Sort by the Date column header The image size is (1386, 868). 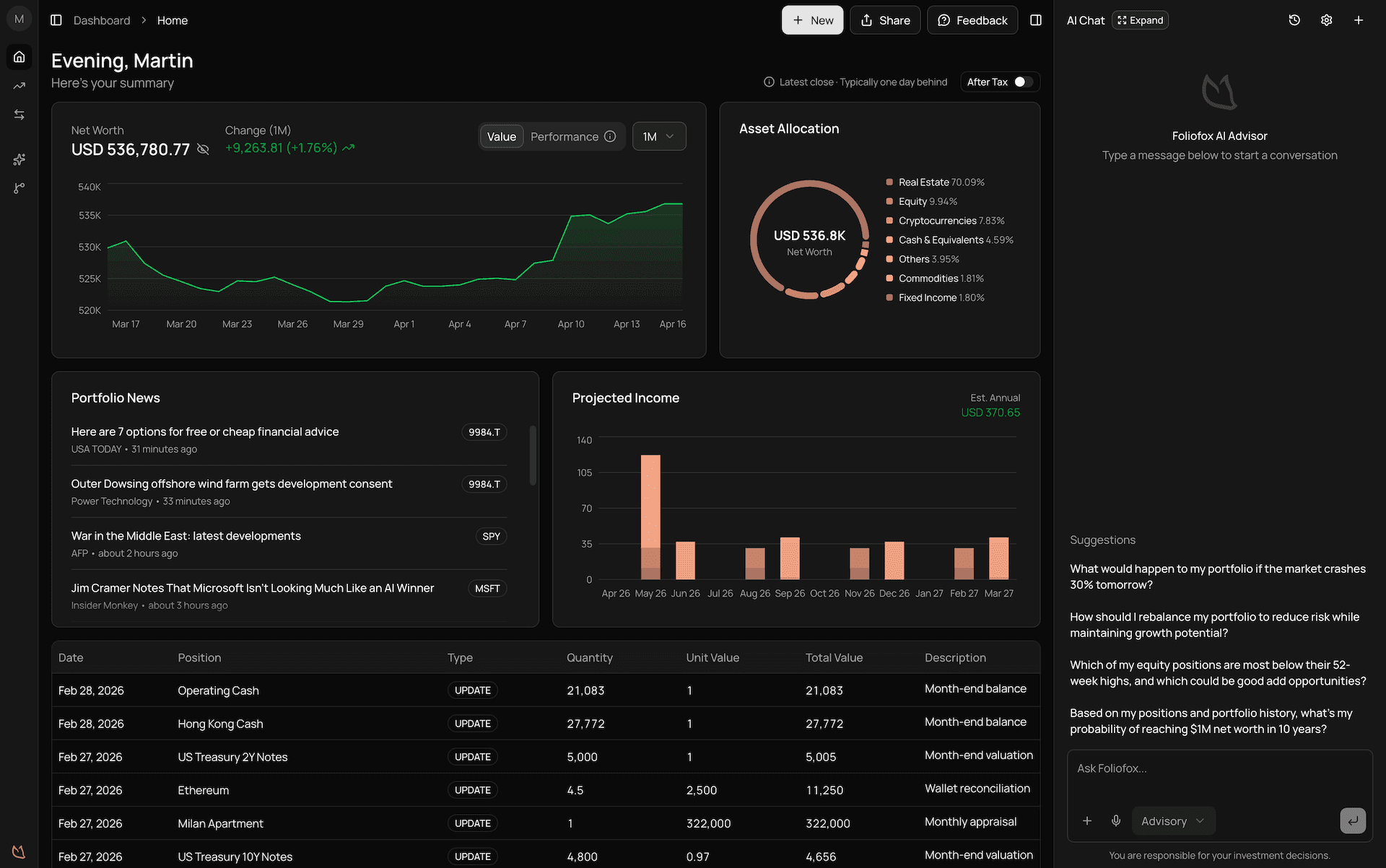coord(71,657)
